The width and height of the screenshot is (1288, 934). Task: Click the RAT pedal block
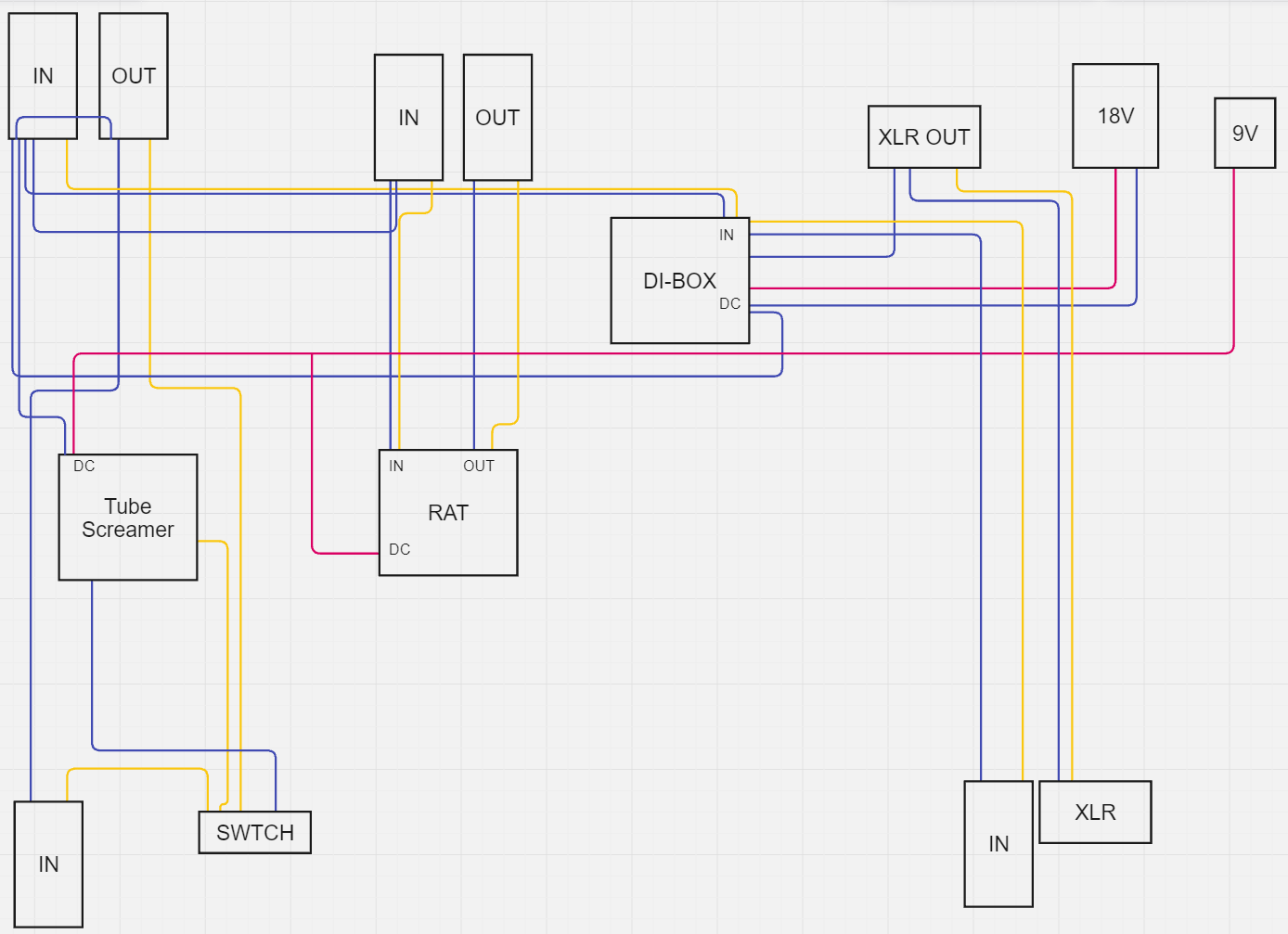[x=448, y=513]
